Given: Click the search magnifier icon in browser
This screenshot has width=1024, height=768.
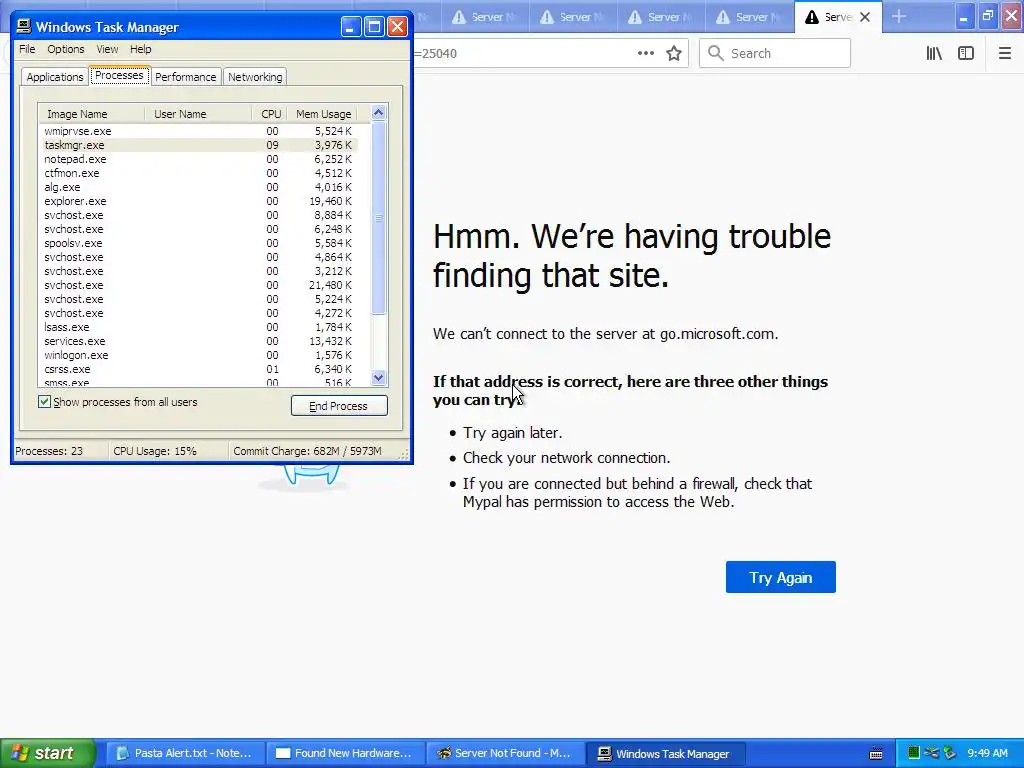Looking at the screenshot, I should pos(716,54).
